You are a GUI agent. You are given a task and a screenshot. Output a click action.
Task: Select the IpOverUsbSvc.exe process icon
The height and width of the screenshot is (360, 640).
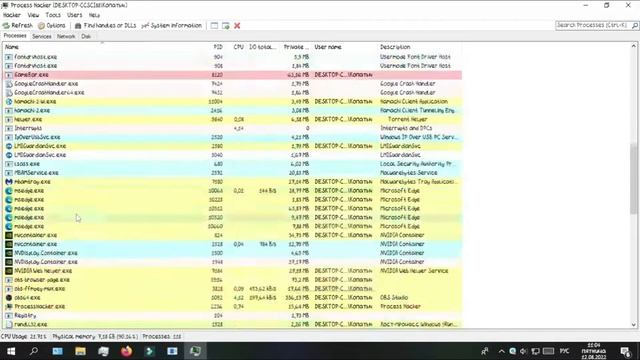pyautogui.click(x=9, y=137)
